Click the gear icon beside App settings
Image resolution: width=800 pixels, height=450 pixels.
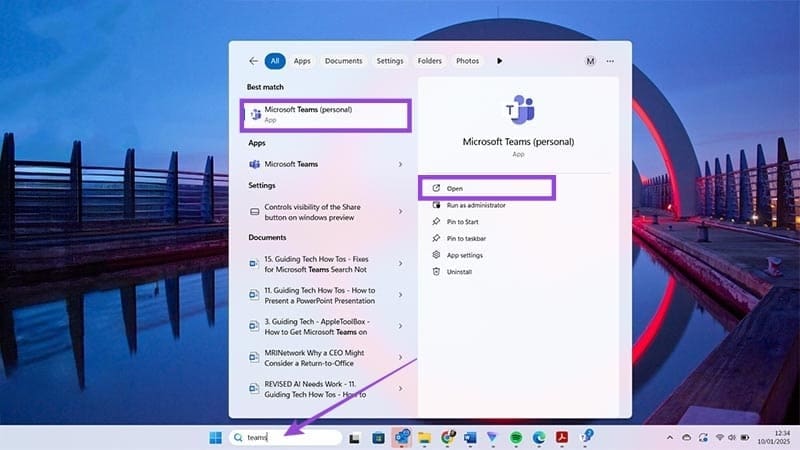[x=436, y=255]
